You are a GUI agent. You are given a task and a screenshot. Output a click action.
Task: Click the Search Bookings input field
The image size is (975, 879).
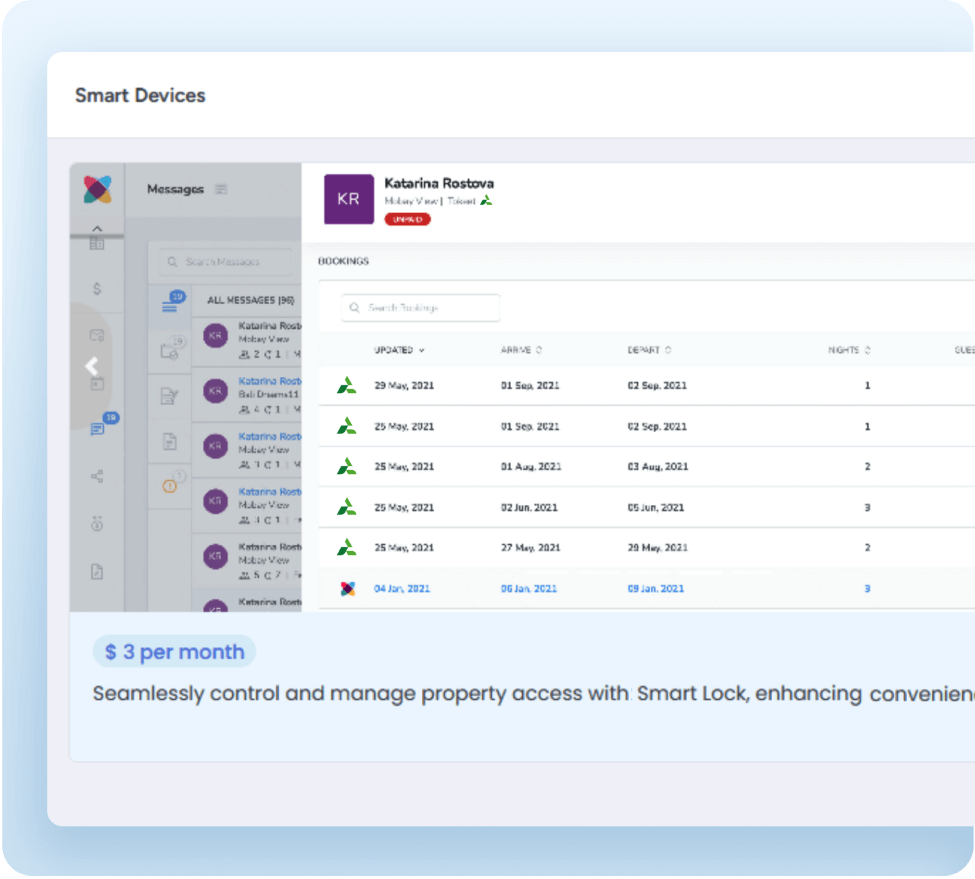[420, 308]
